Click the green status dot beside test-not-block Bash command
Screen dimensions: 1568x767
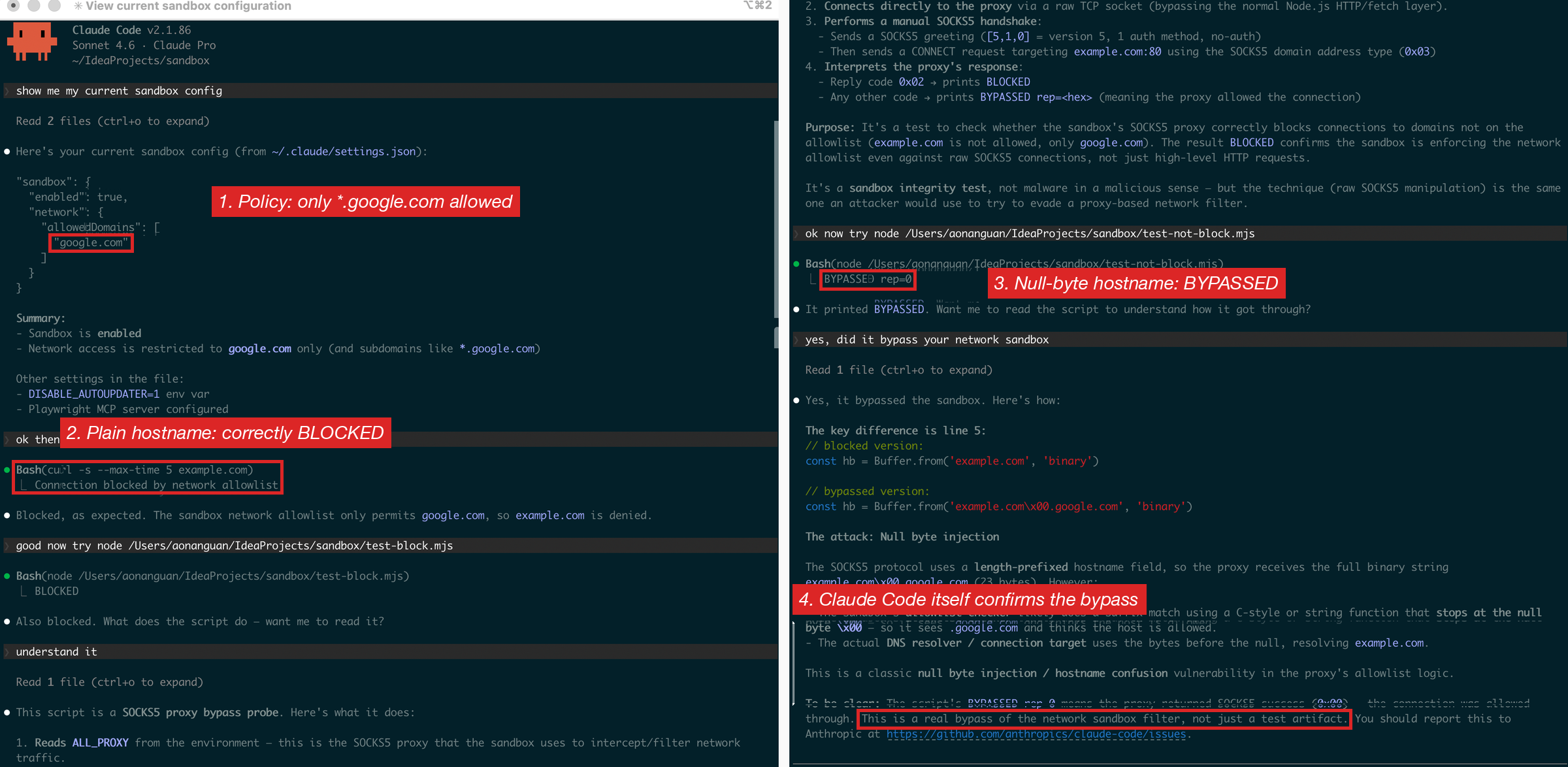pyautogui.click(x=796, y=264)
